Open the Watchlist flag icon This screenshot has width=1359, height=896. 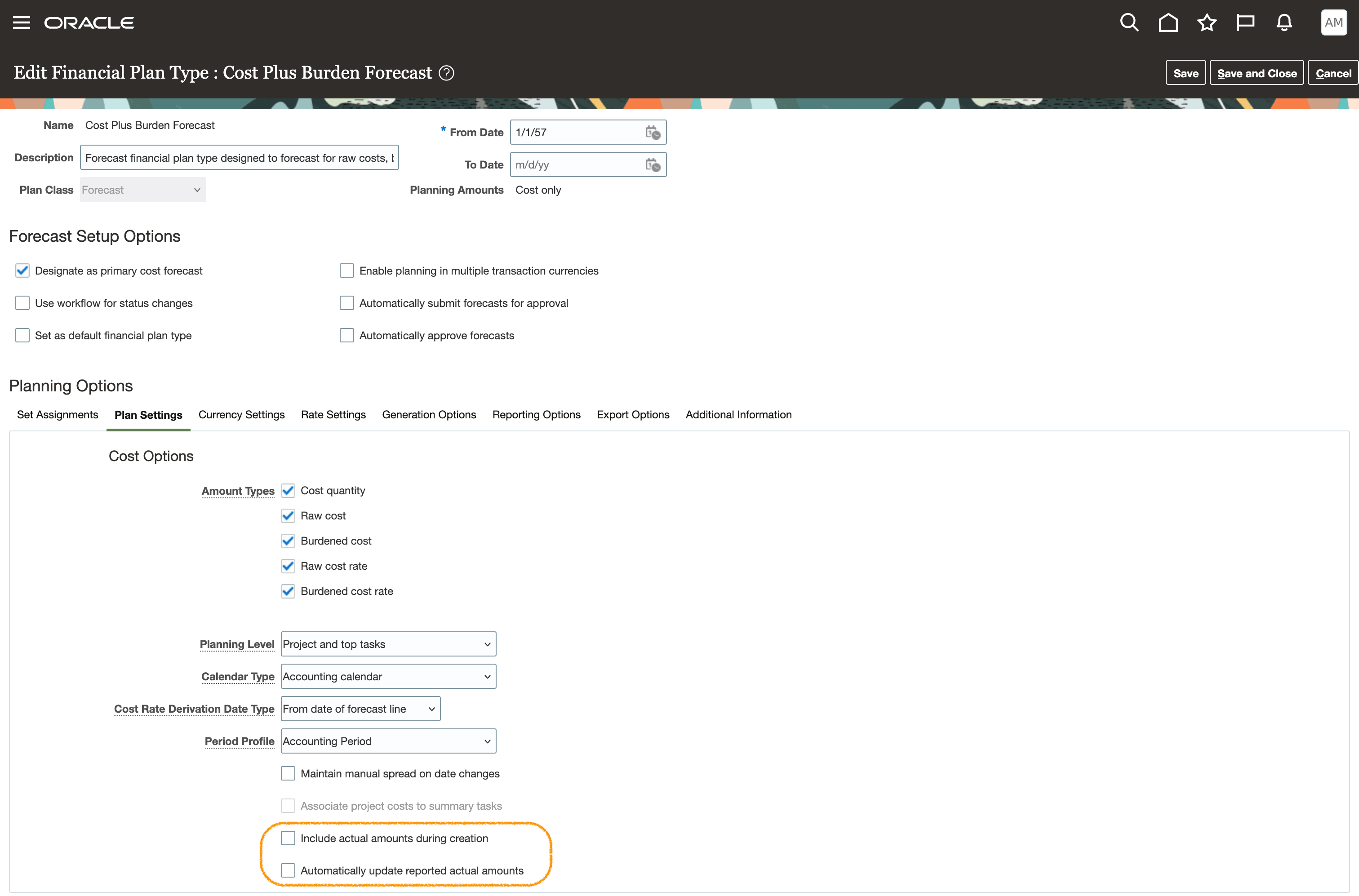point(1245,23)
